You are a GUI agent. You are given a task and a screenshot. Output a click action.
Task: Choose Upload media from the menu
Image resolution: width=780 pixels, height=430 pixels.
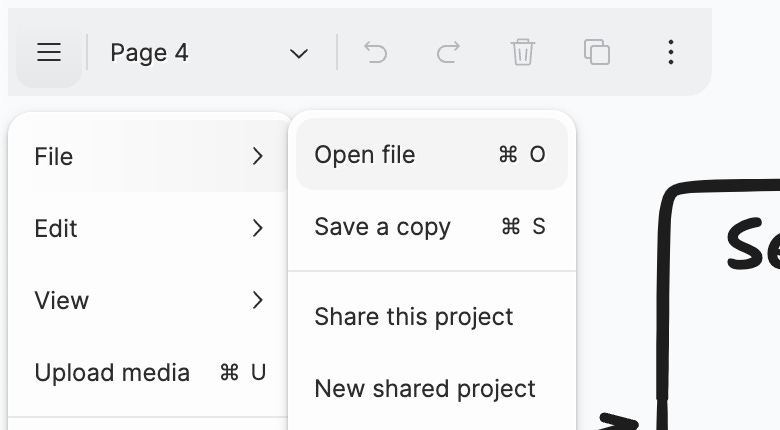[149, 372]
